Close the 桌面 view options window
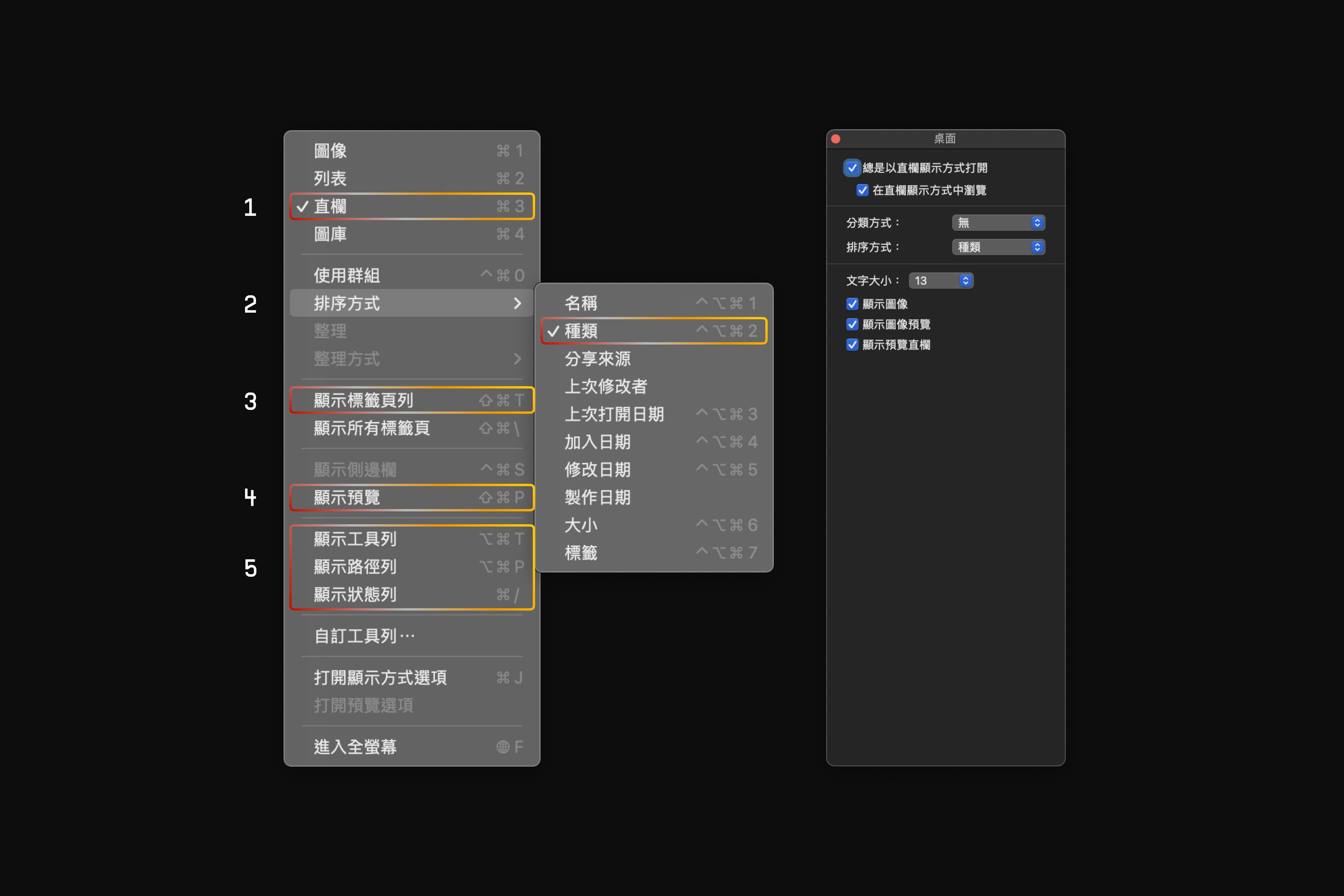This screenshot has height=896, width=1344. coord(835,139)
